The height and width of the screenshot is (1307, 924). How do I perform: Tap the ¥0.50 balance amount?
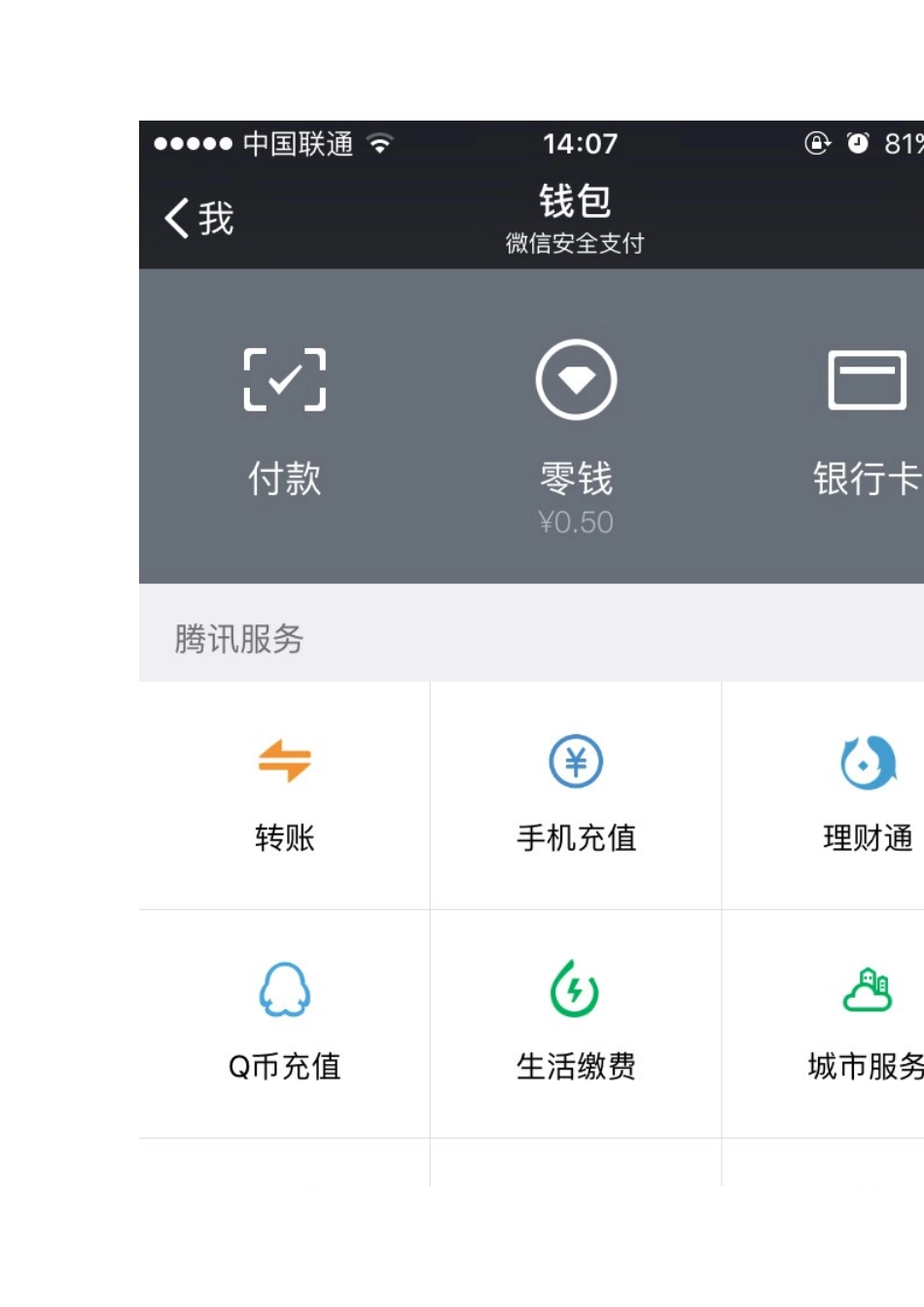[576, 523]
